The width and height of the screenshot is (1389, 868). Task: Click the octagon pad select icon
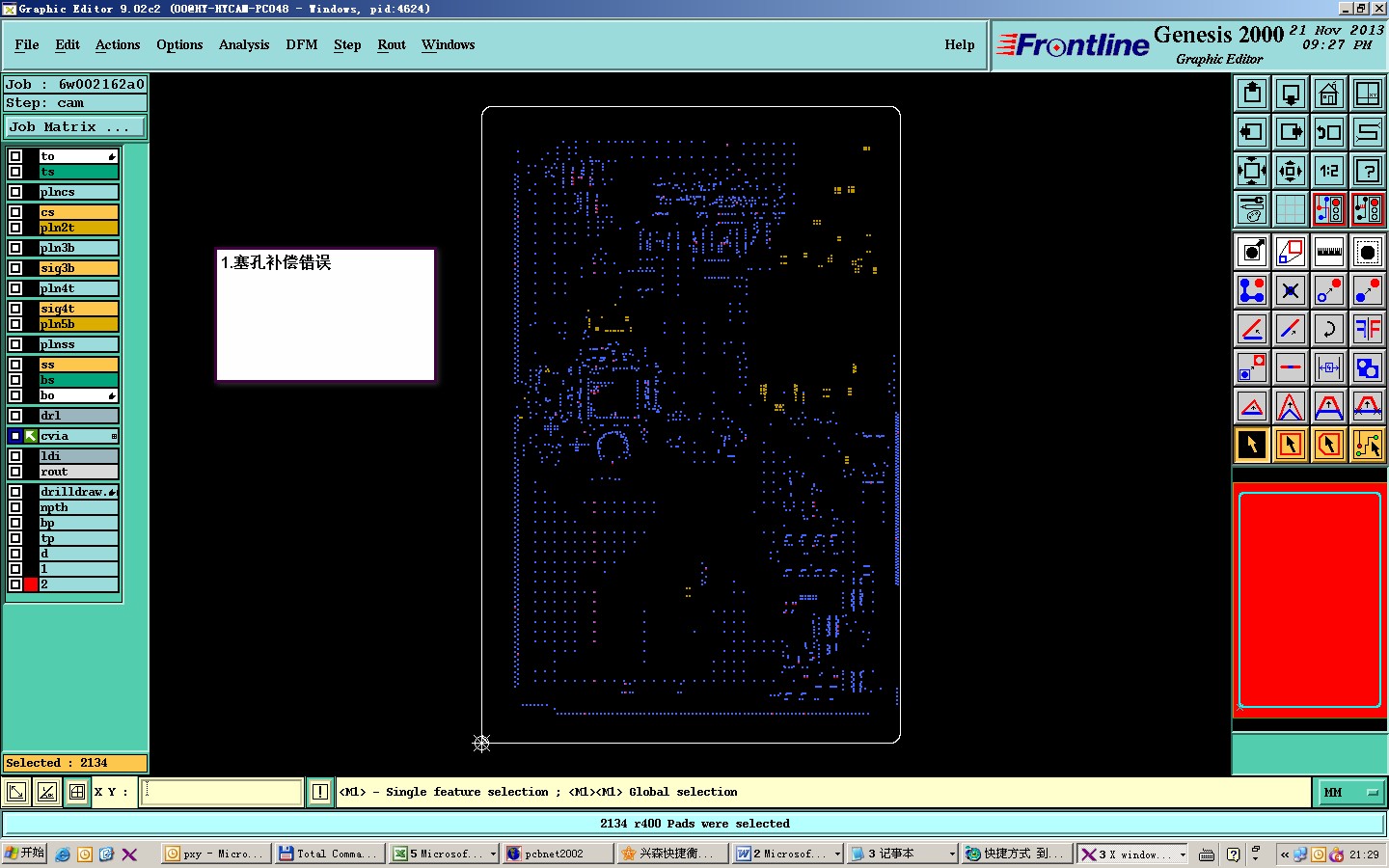point(1368,252)
